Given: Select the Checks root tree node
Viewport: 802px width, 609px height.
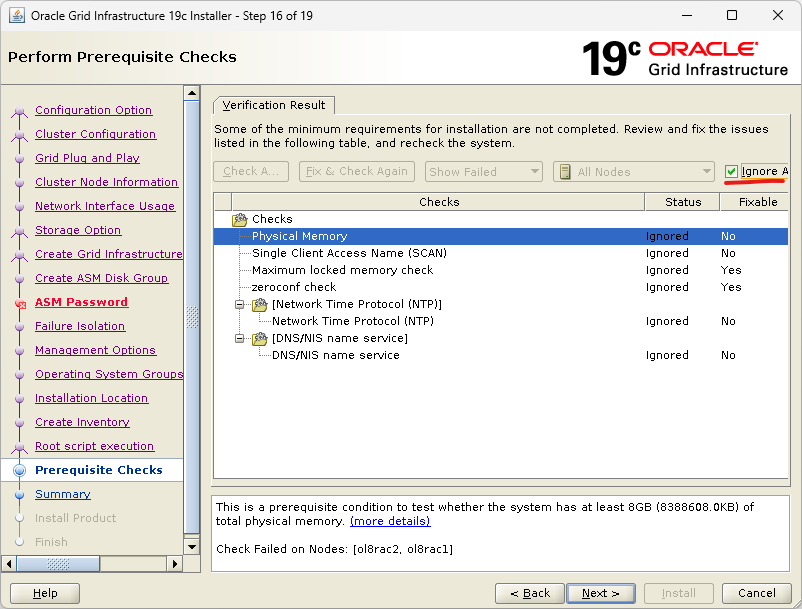Looking at the screenshot, I should [272, 219].
